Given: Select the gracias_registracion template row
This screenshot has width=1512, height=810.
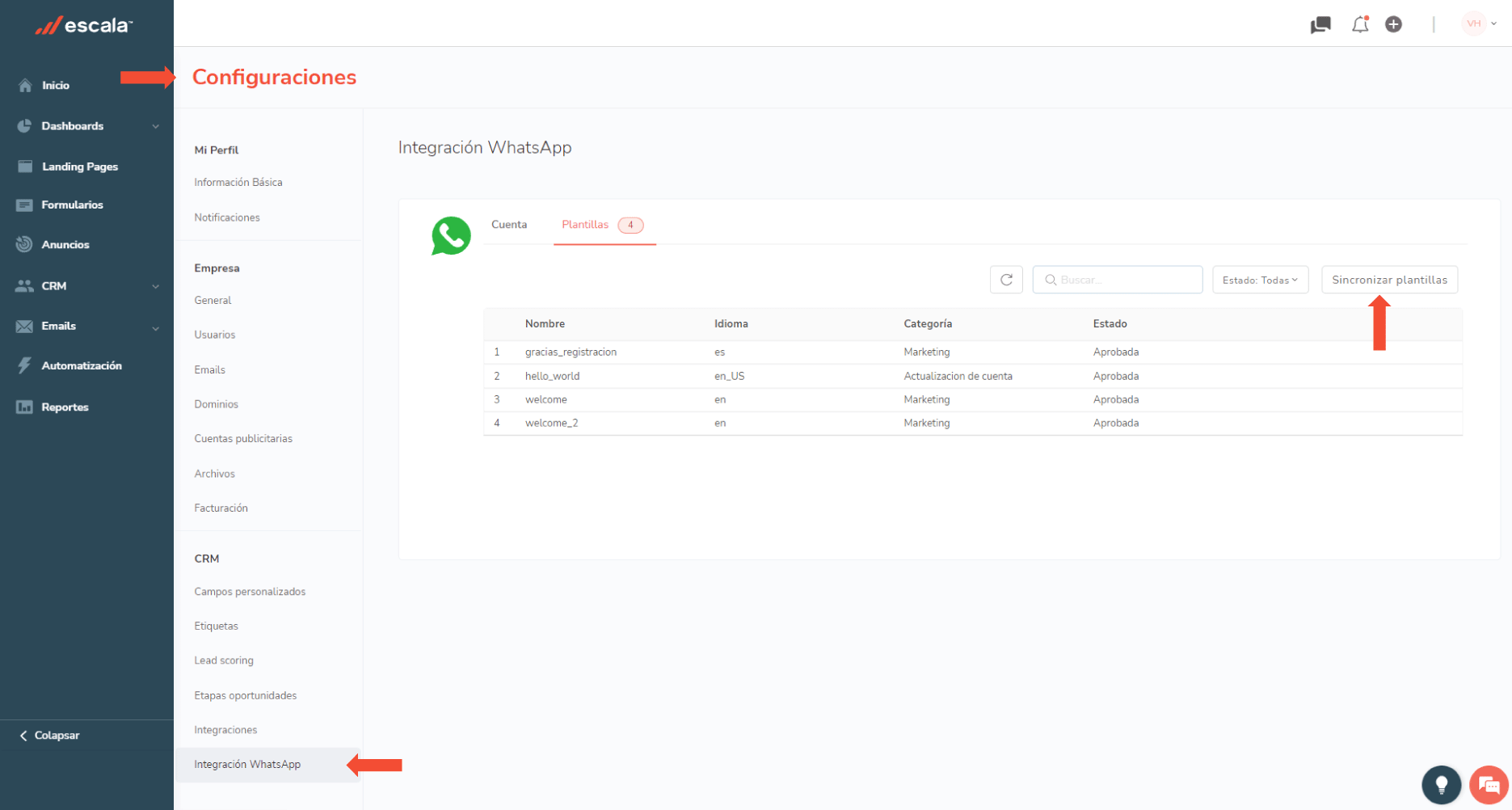Looking at the screenshot, I should 973,352.
